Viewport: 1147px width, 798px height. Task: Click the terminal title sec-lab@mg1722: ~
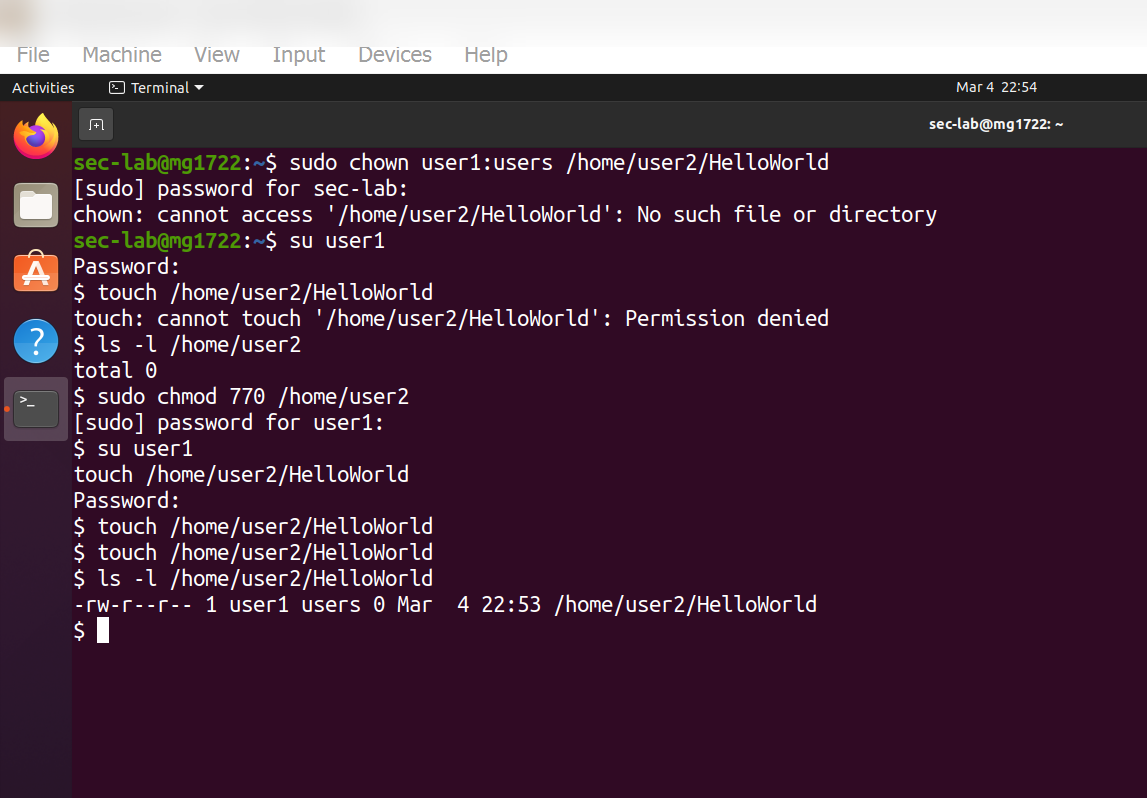pos(996,124)
